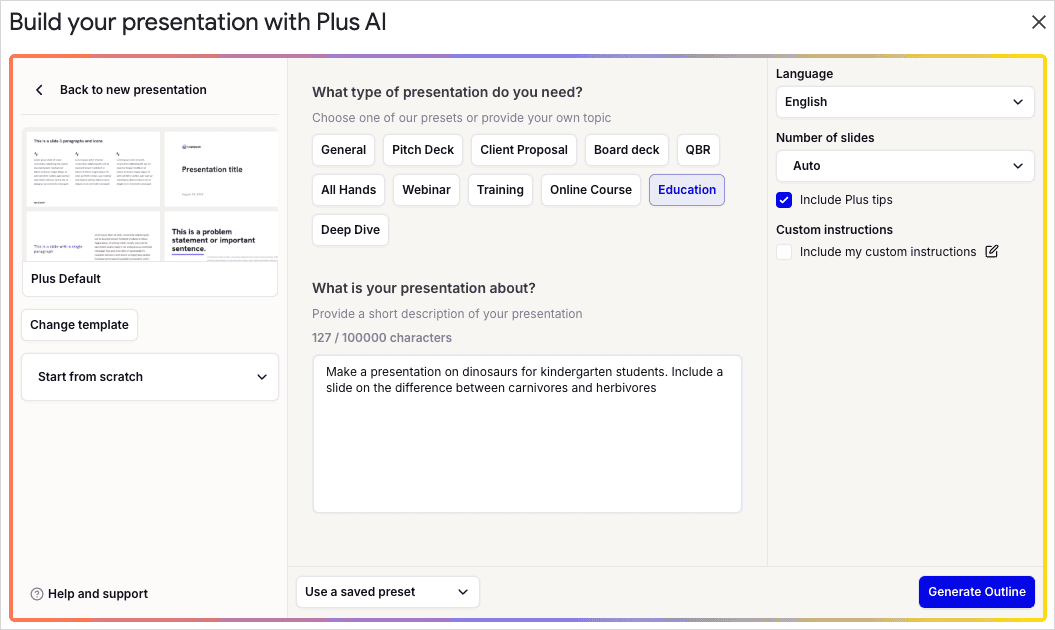Choose the All Hands preset
The height and width of the screenshot is (630, 1055).
click(x=349, y=190)
